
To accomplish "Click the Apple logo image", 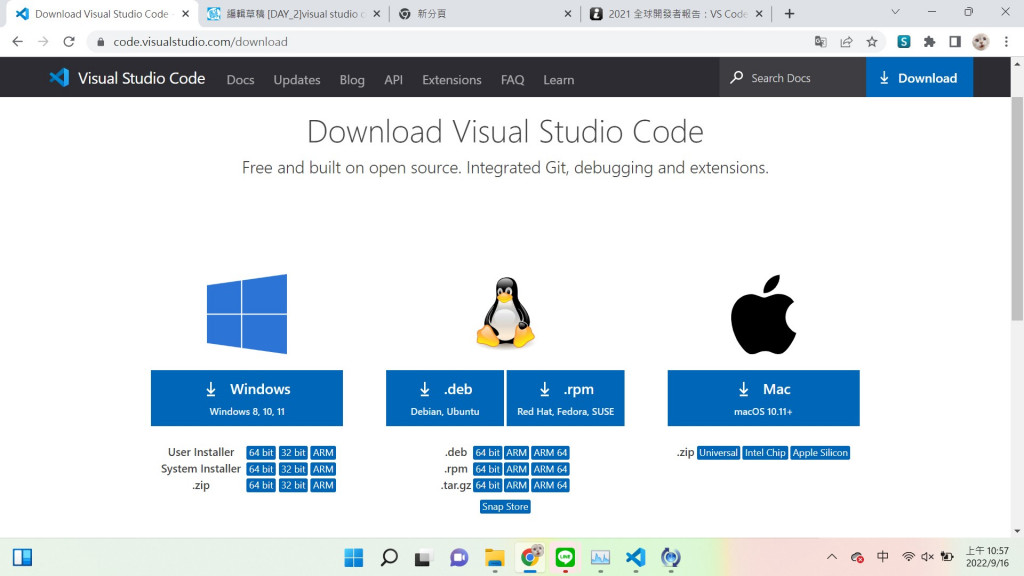I will [x=763, y=314].
